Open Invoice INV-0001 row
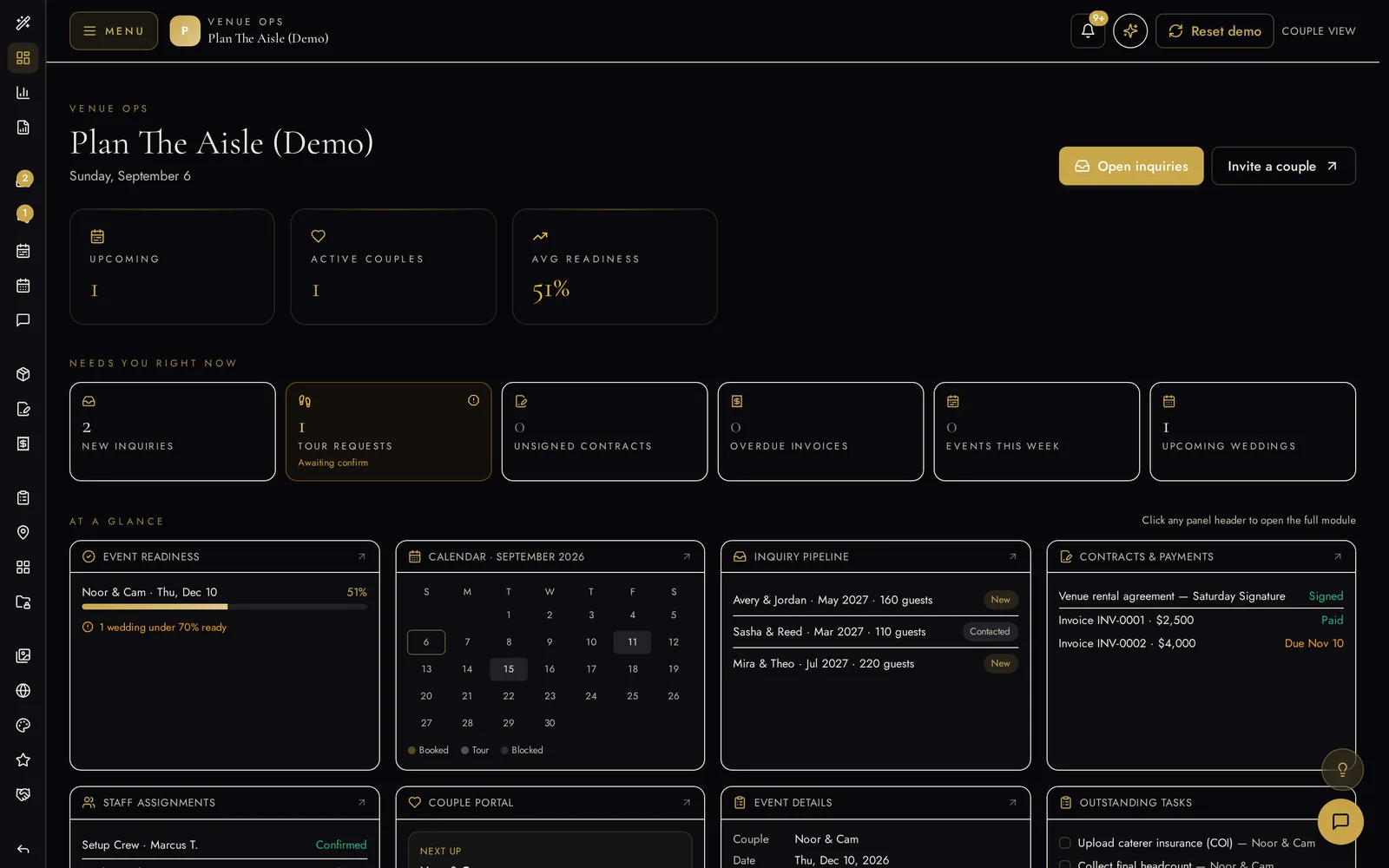Screen dimensions: 1389x868 1201,620
